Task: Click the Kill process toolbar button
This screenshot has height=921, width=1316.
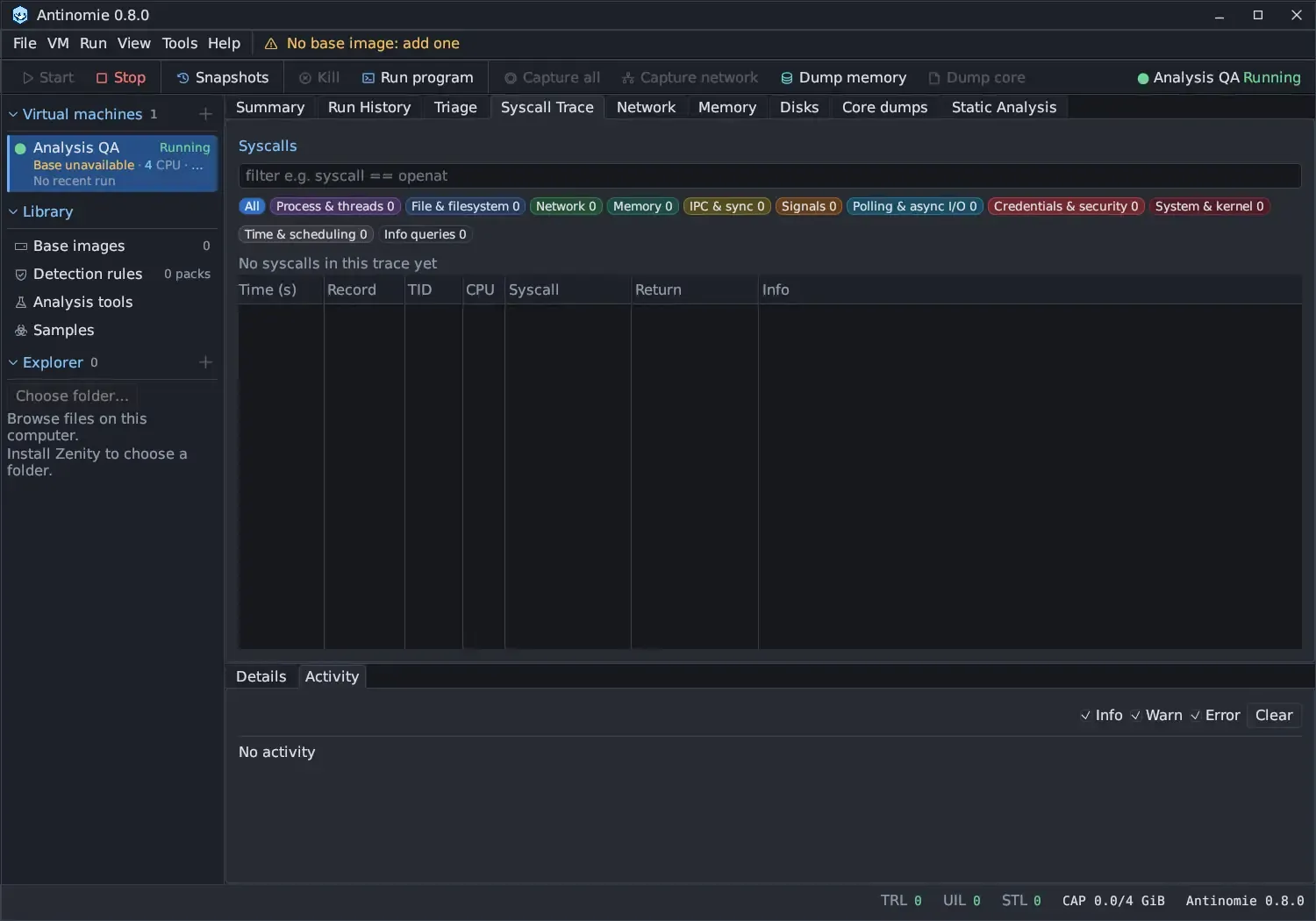Action: pos(319,78)
